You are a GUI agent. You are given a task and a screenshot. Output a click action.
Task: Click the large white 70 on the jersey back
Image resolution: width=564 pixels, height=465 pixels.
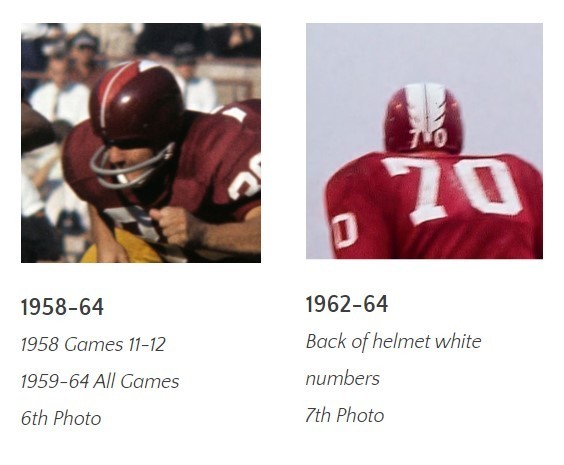(453, 189)
